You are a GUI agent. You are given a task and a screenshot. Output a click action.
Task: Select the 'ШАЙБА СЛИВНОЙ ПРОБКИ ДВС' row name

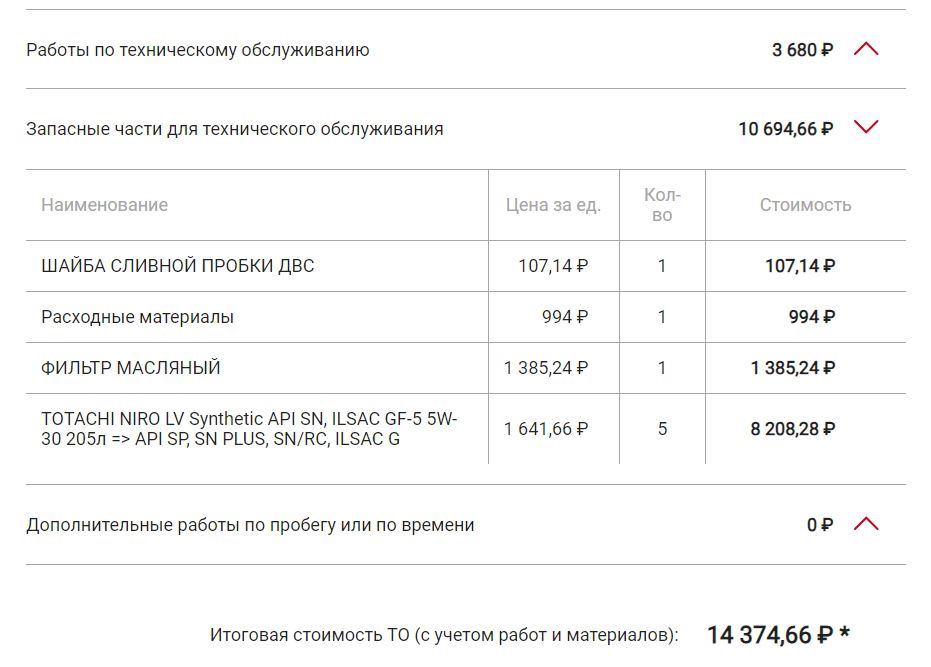click(x=178, y=266)
